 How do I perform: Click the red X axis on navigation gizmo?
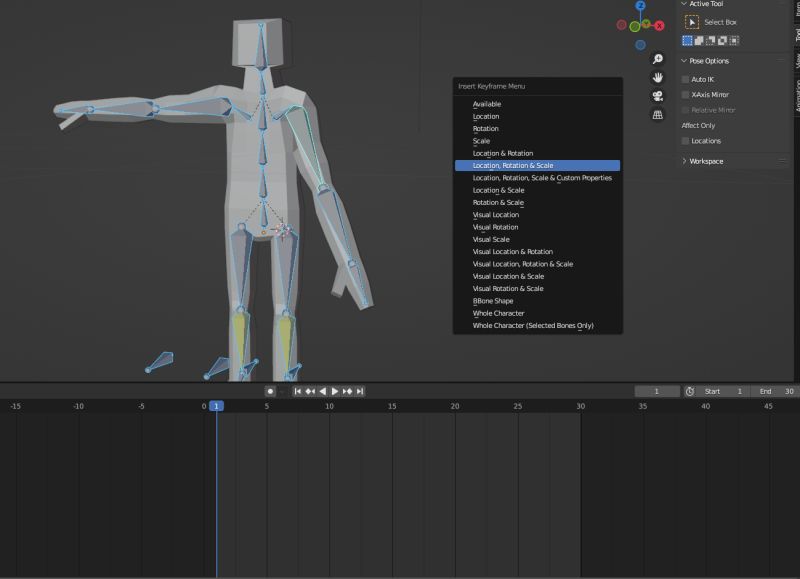coord(659,25)
